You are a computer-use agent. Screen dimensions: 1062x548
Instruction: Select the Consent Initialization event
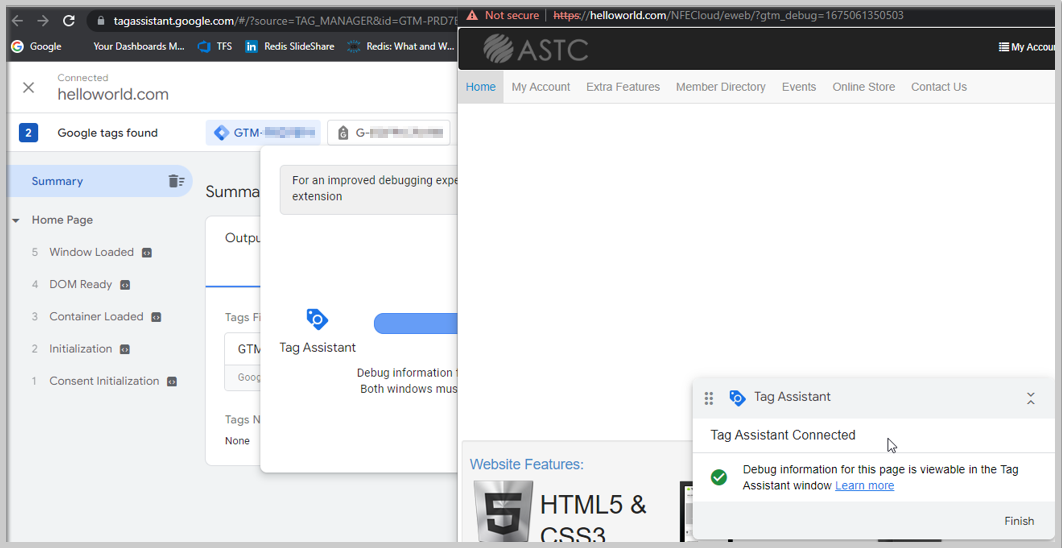pyautogui.click(x=104, y=381)
